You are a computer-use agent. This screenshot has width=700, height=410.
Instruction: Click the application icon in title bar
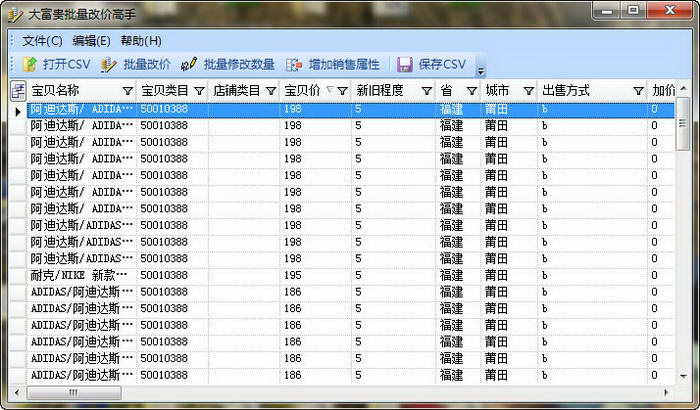[x=15, y=15]
